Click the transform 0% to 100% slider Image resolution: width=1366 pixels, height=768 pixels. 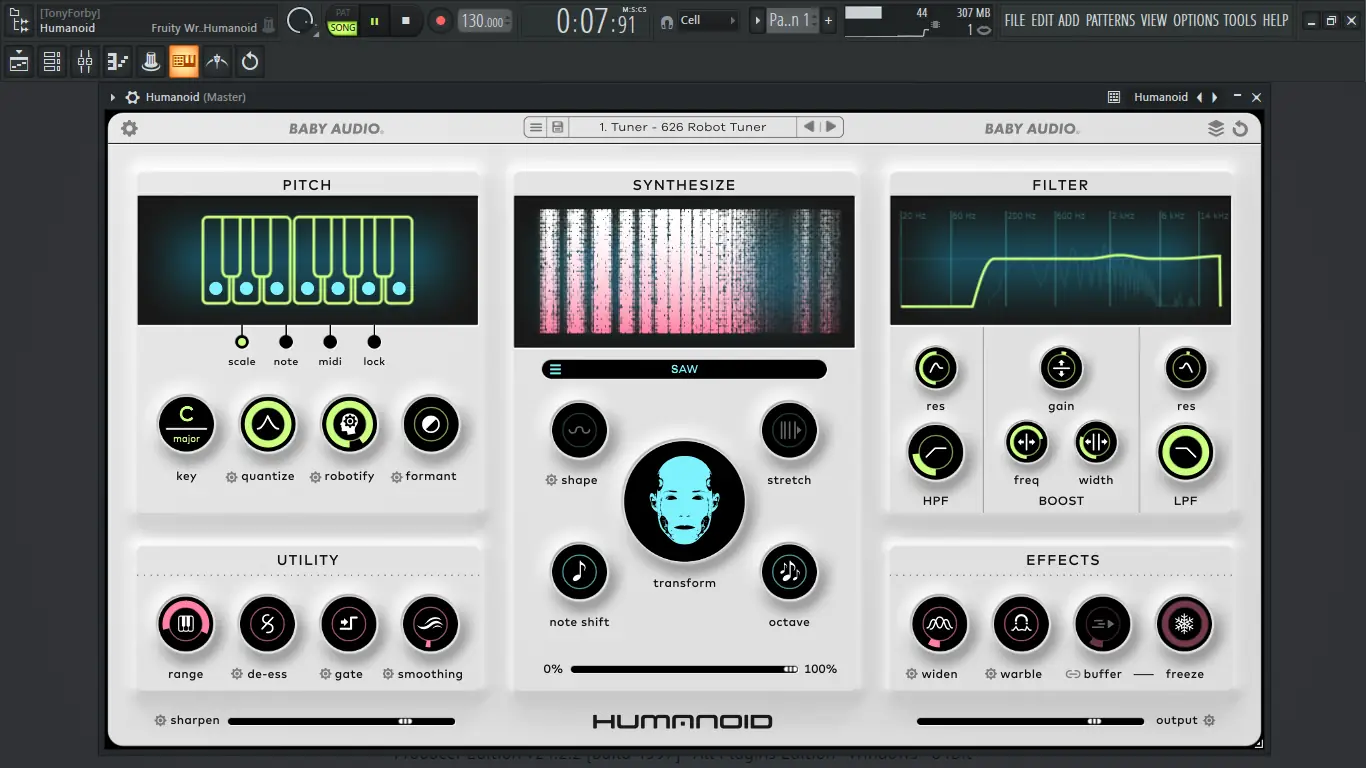[x=684, y=669]
